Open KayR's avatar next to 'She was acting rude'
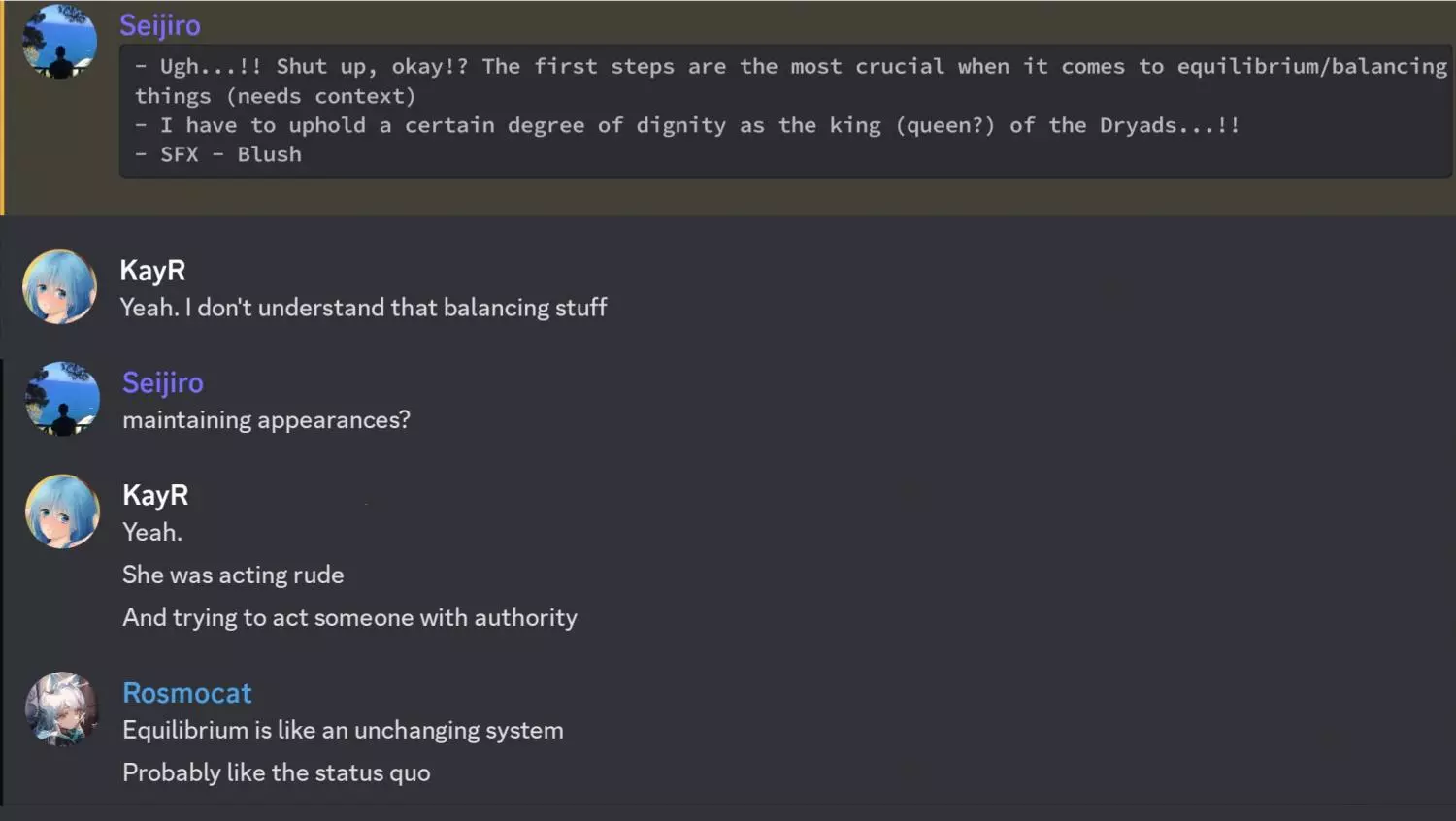1456x821 pixels. [62, 511]
